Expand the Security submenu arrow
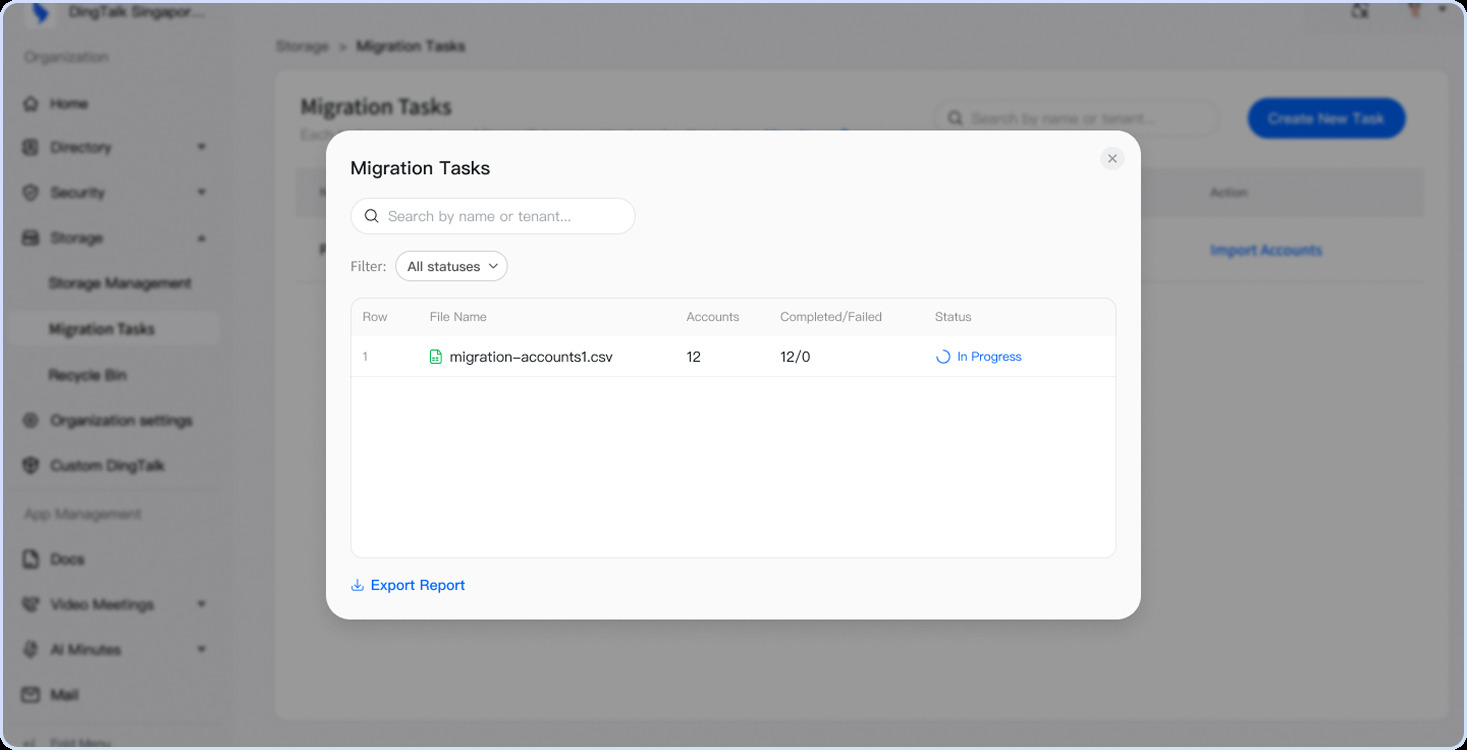The image size is (1467, 750). coord(201,193)
